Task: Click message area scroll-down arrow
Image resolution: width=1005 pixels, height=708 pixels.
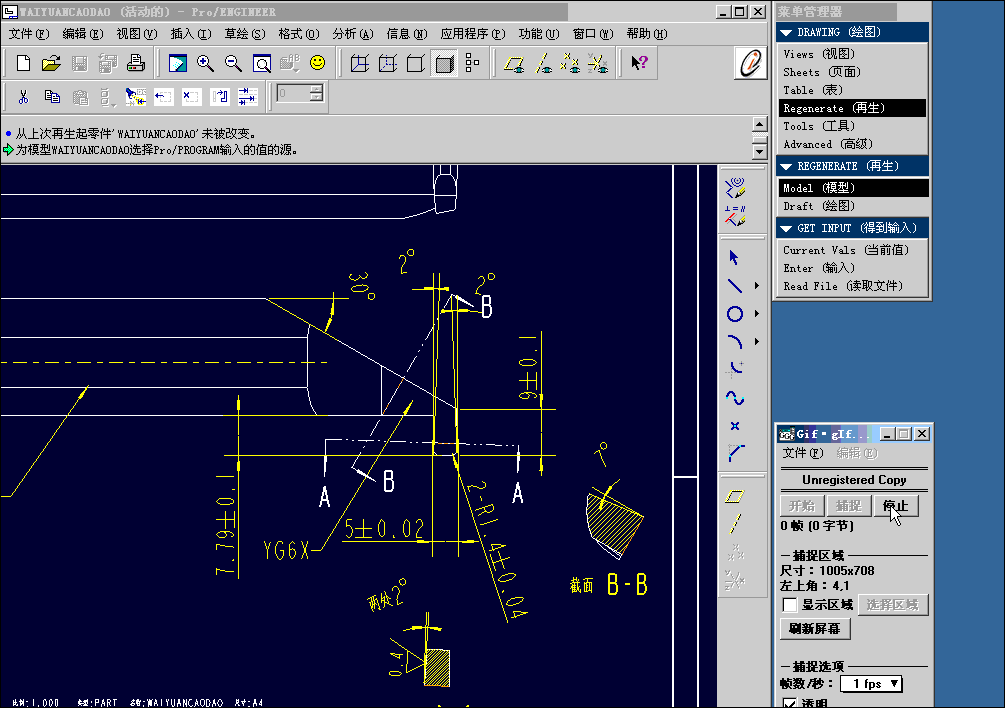Action: pyautogui.click(x=760, y=152)
